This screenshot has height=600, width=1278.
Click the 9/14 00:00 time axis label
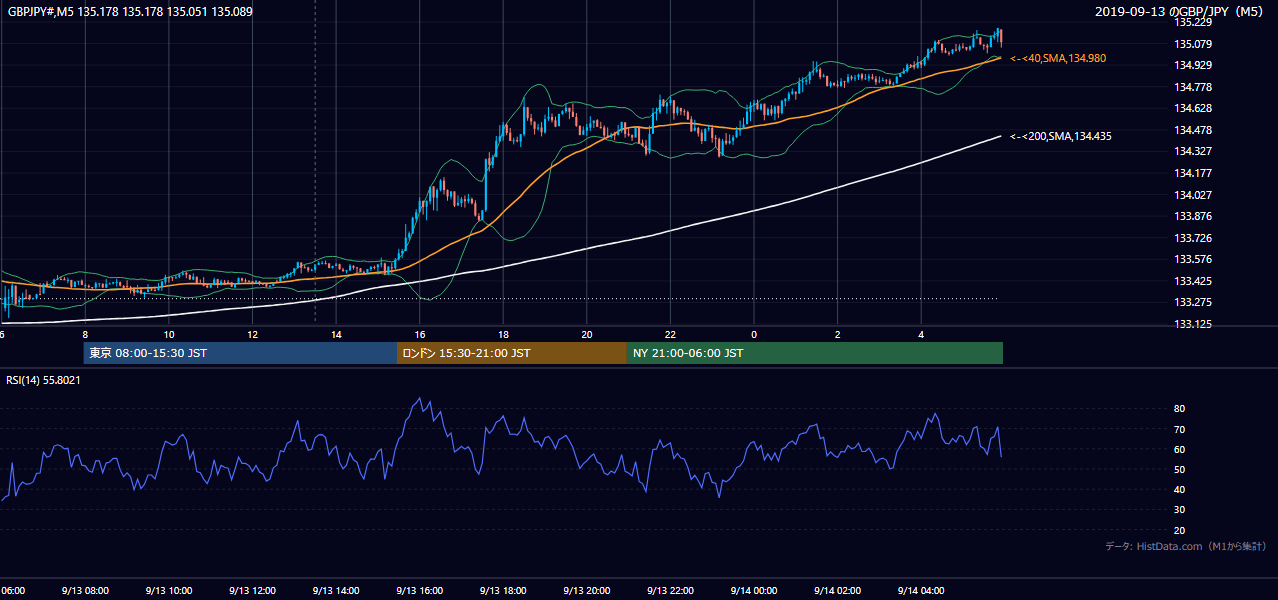pos(754,591)
